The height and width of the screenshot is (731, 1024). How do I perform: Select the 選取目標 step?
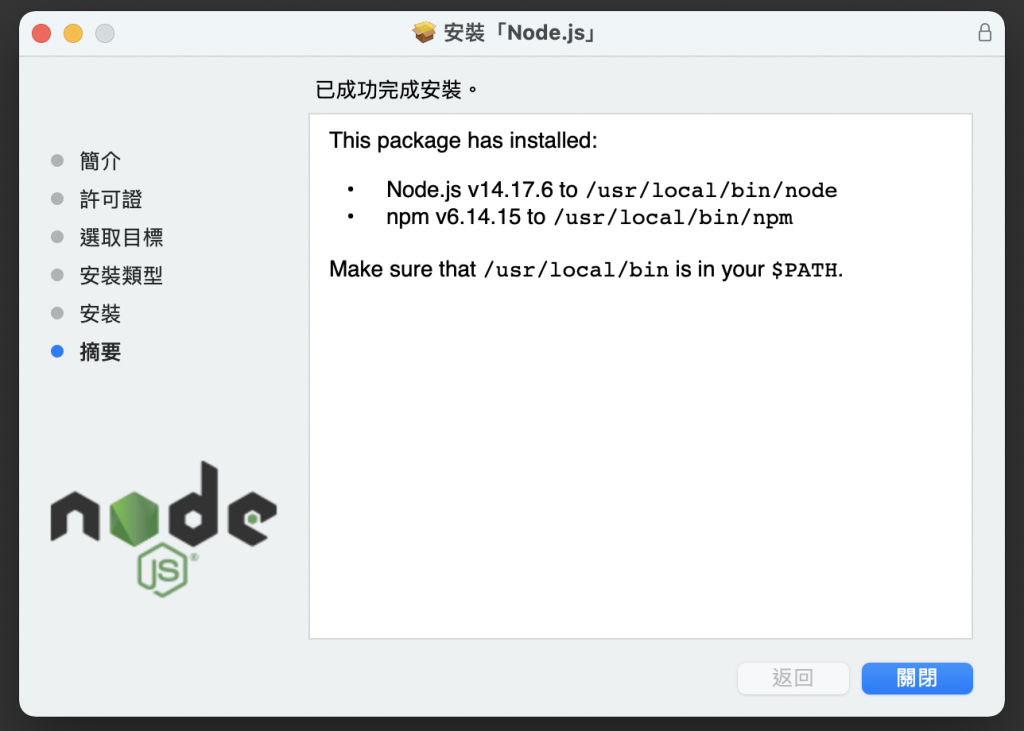point(121,237)
